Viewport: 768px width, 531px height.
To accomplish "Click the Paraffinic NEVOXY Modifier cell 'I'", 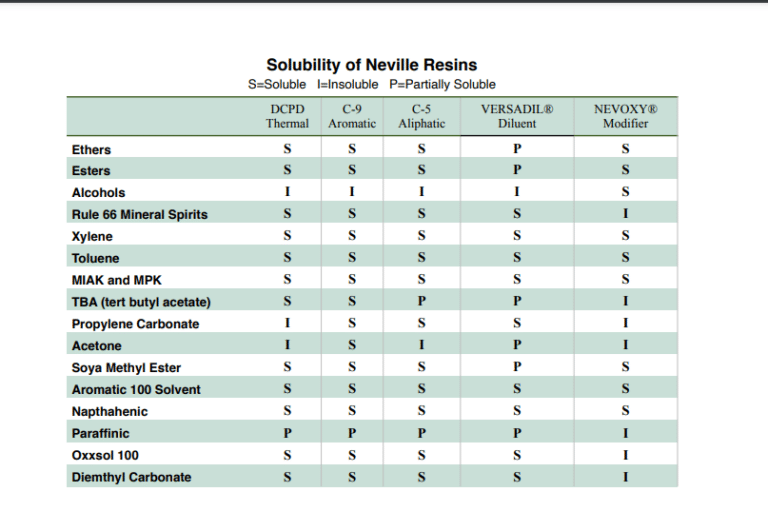I will point(625,433).
